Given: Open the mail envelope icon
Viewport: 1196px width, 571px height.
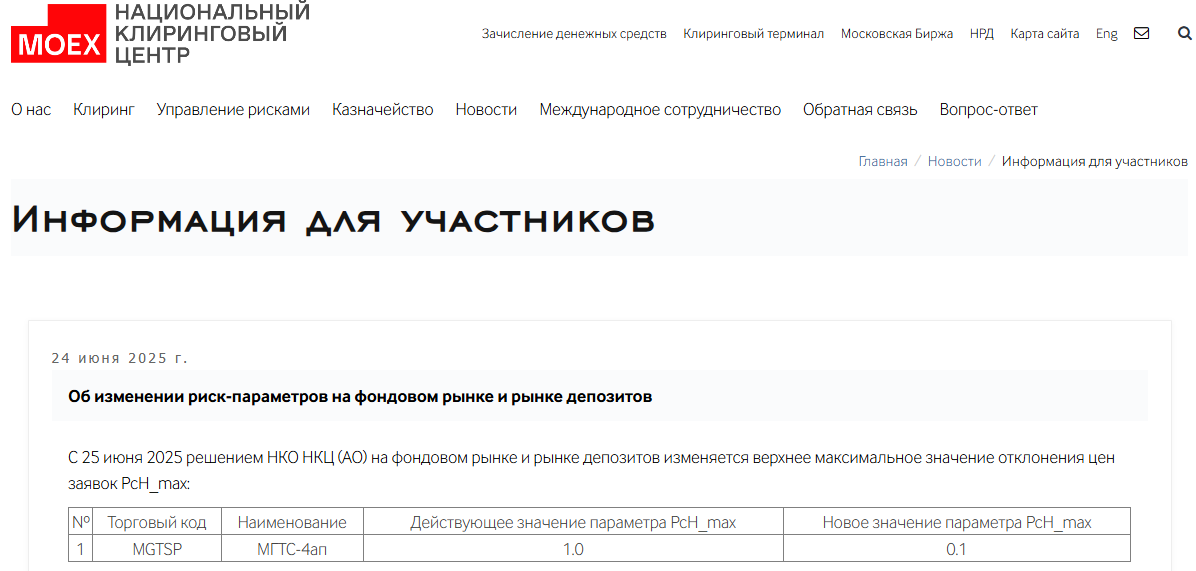Looking at the screenshot, I should 1141,34.
